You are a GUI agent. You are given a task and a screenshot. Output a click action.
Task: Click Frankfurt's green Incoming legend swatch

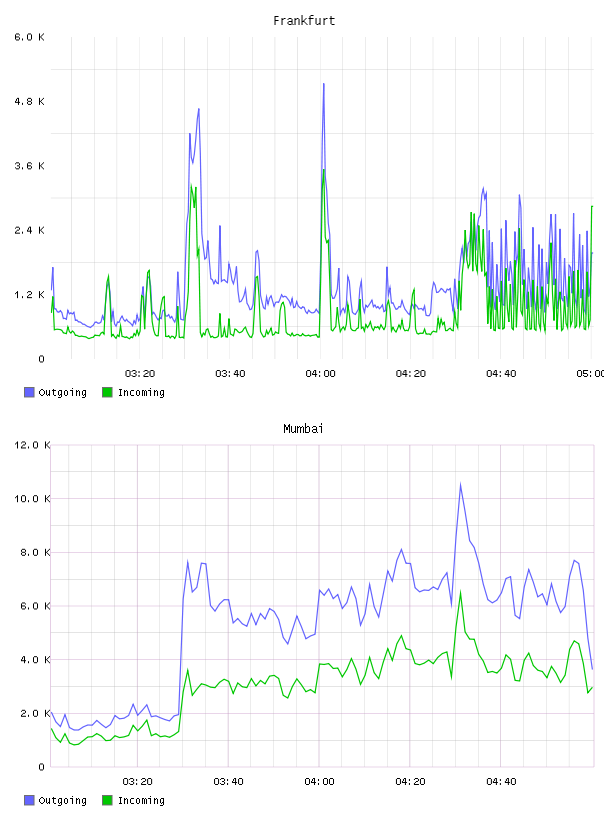(x=107, y=392)
